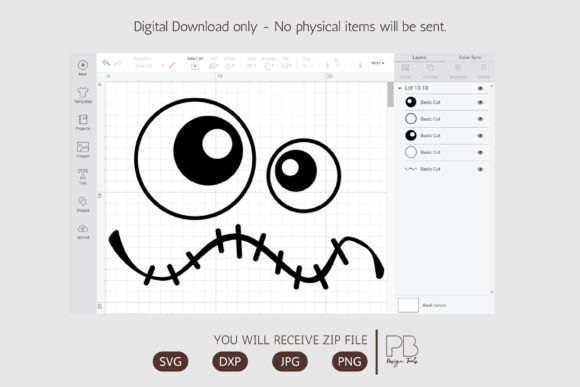The width and height of the screenshot is (580, 387).
Task: Click the New project icon
Action: point(82,65)
